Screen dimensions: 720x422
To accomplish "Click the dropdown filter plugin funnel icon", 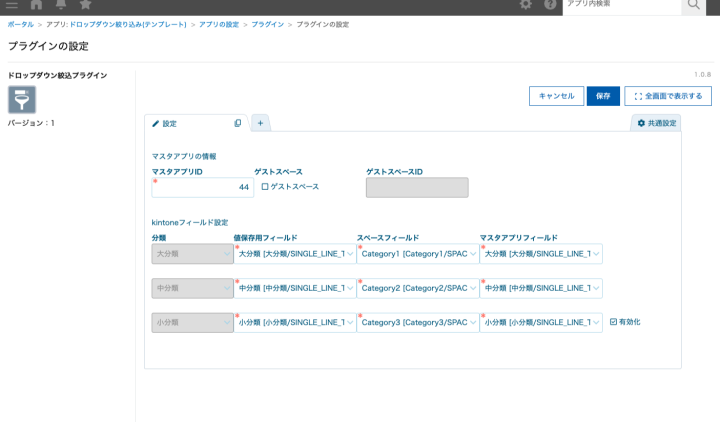I will pyautogui.click(x=22, y=100).
